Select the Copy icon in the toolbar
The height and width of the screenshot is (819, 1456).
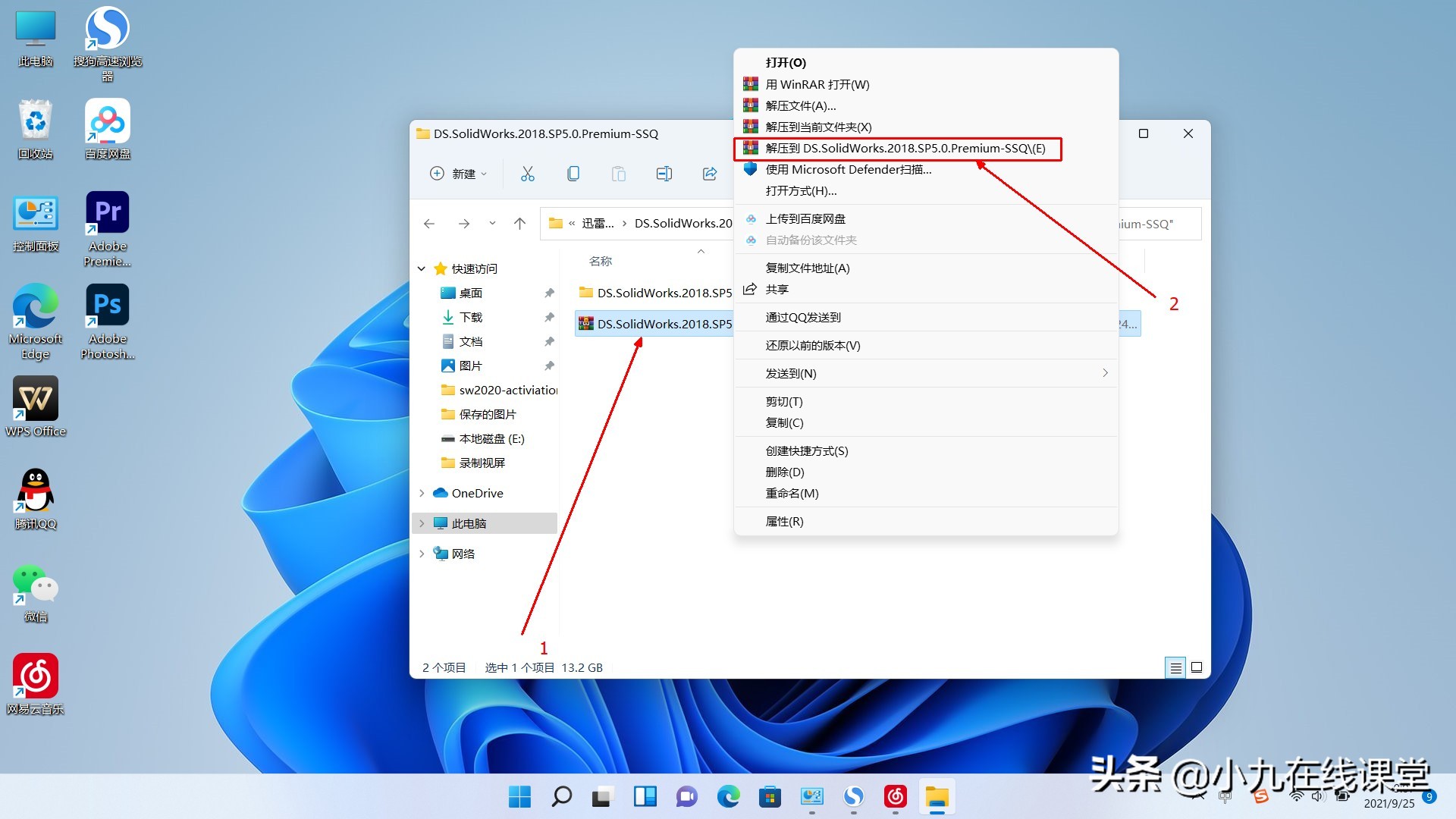[573, 174]
